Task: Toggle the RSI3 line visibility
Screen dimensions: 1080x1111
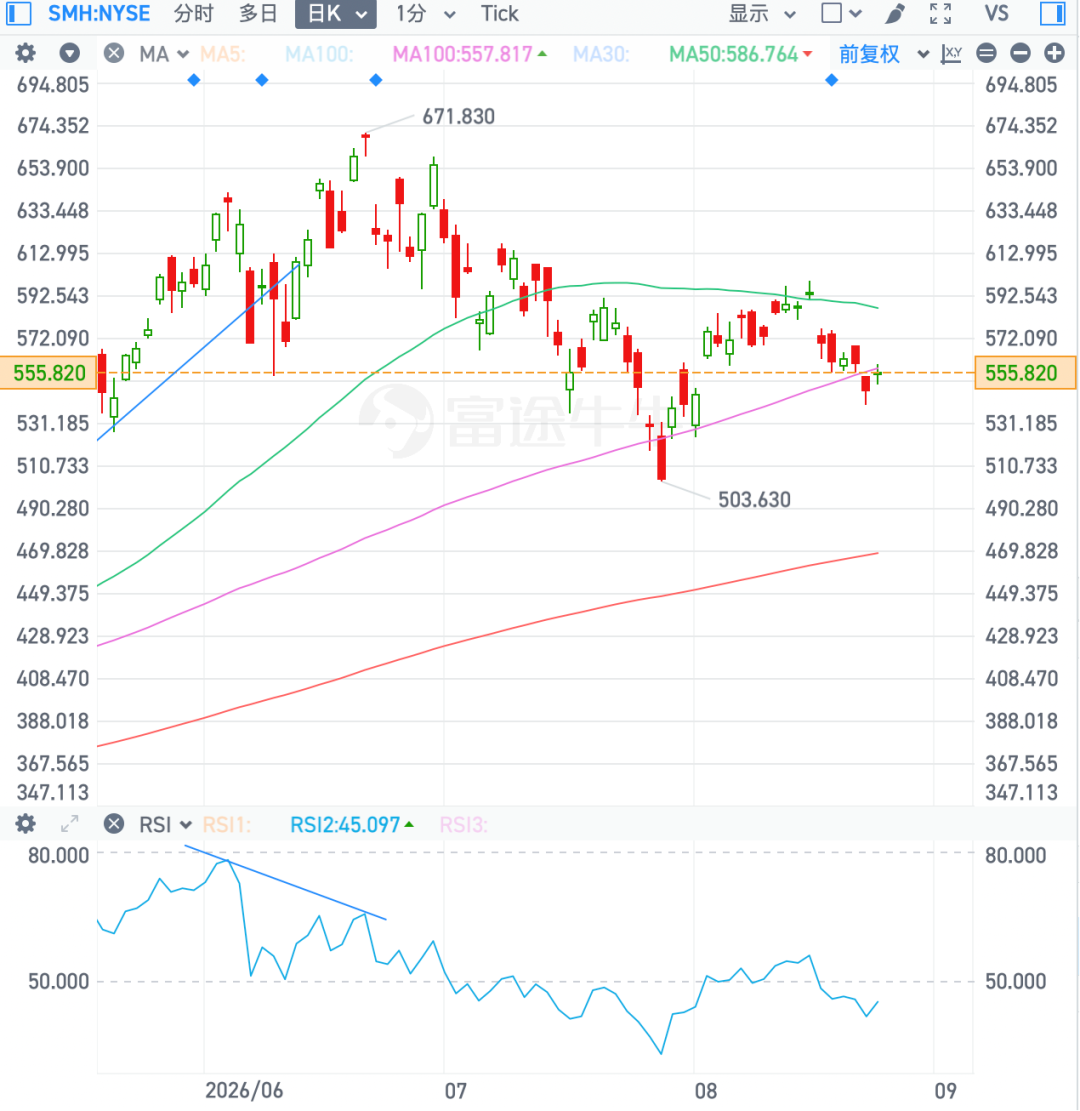Action: [x=463, y=825]
